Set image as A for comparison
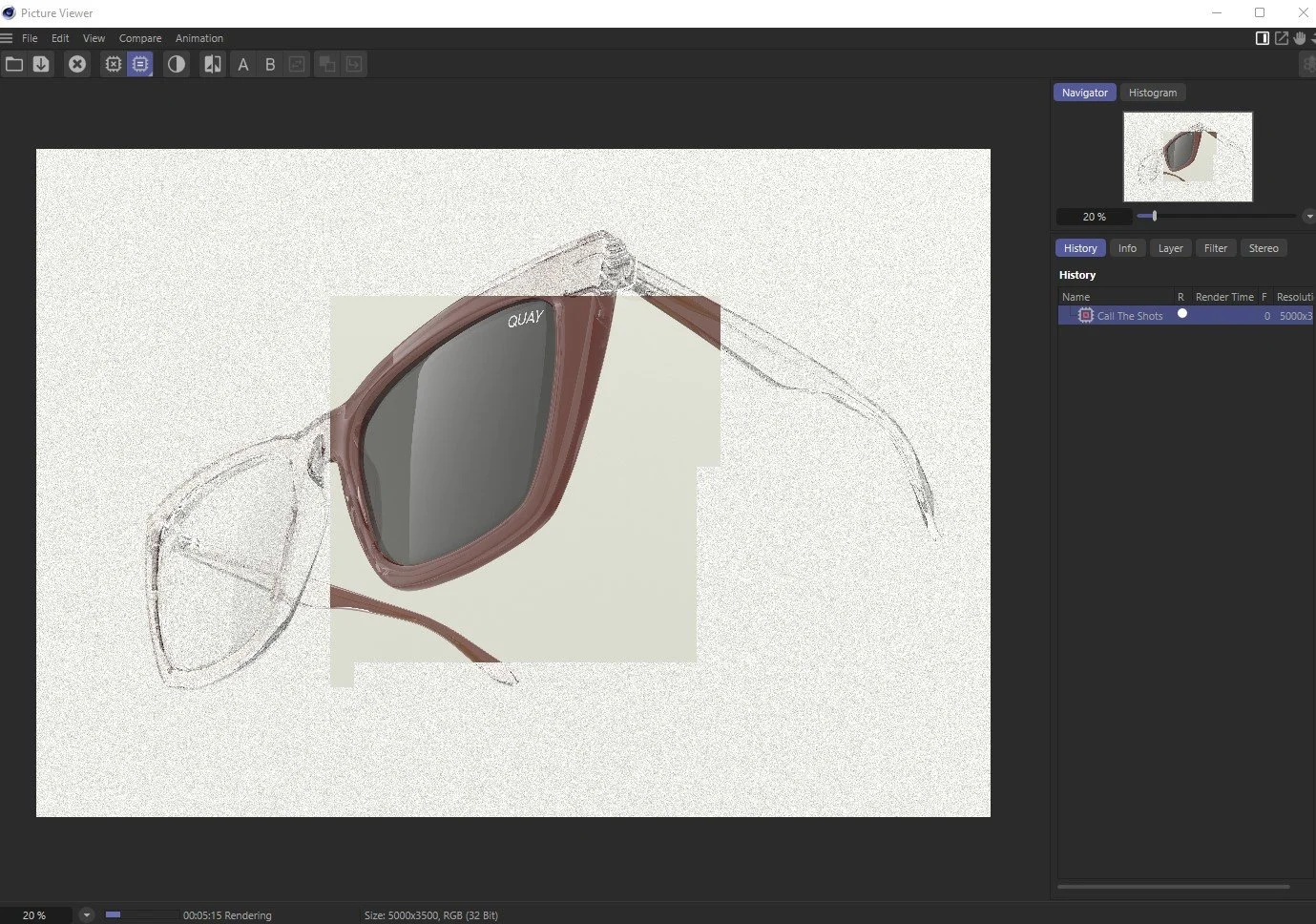Viewport: 1316px width, 924px height. [x=243, y=64]
